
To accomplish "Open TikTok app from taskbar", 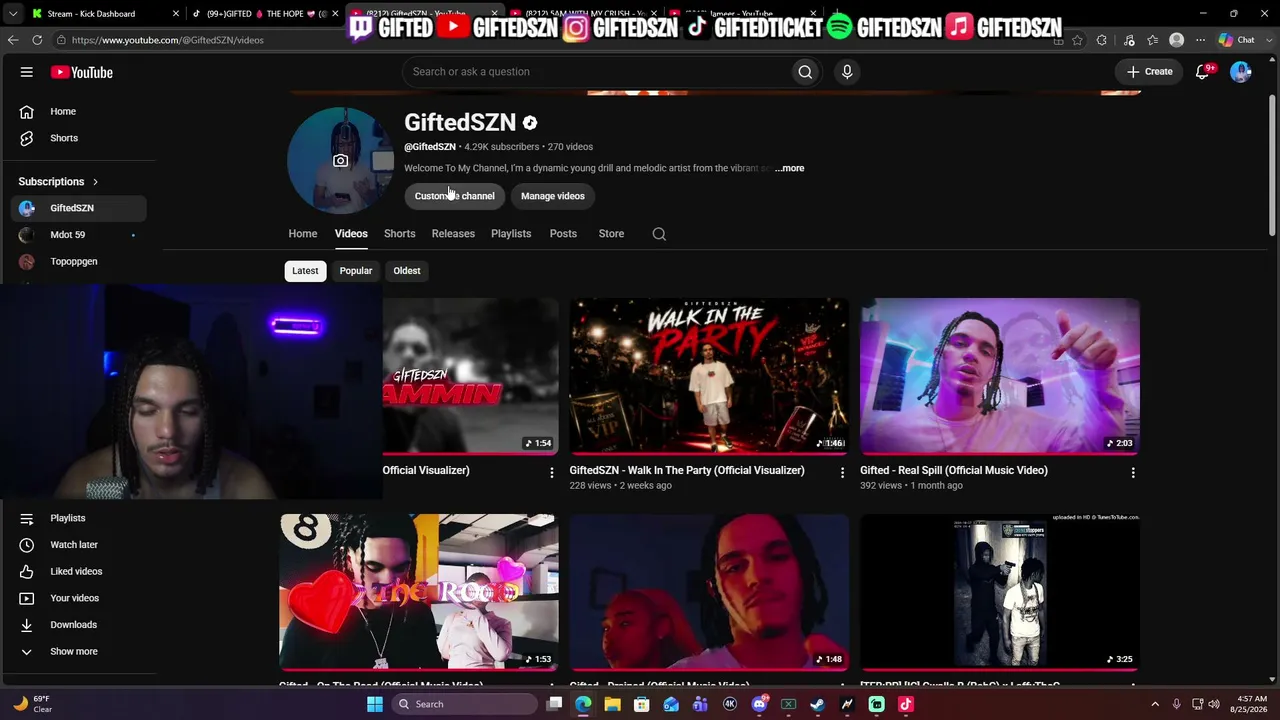I will click(x=906, y=704).
